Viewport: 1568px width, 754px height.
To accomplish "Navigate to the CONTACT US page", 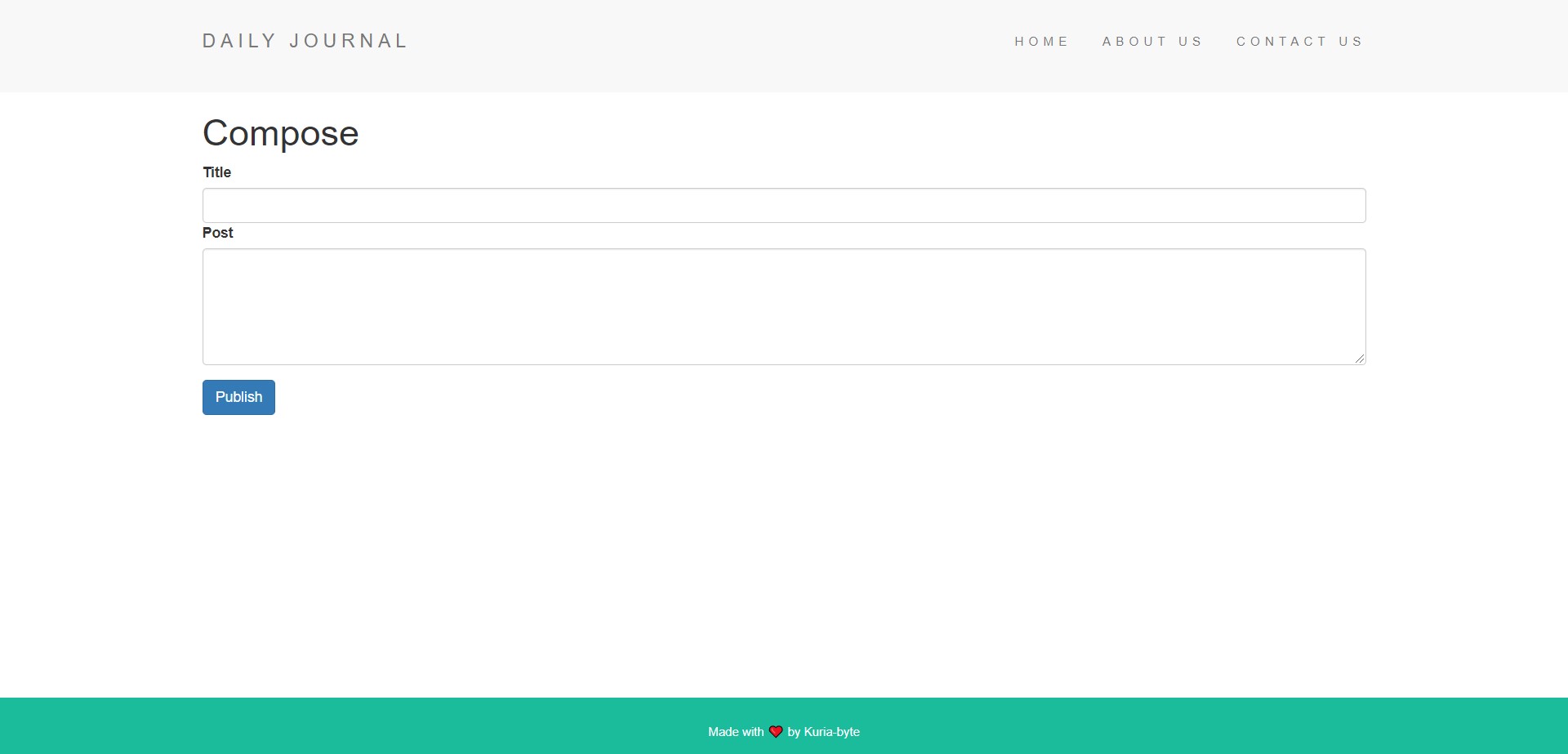I will pyautogui.click(x=1299, y=41).
